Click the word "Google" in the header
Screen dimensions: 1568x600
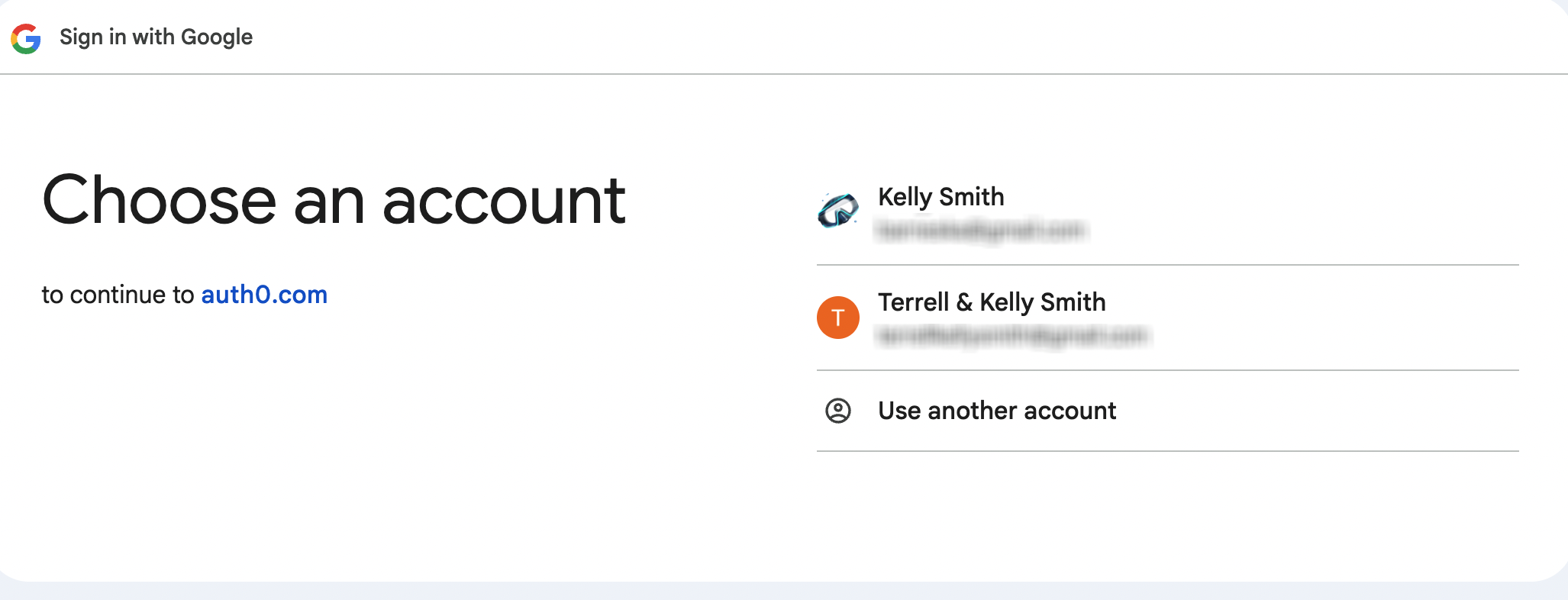pos(217,37)
